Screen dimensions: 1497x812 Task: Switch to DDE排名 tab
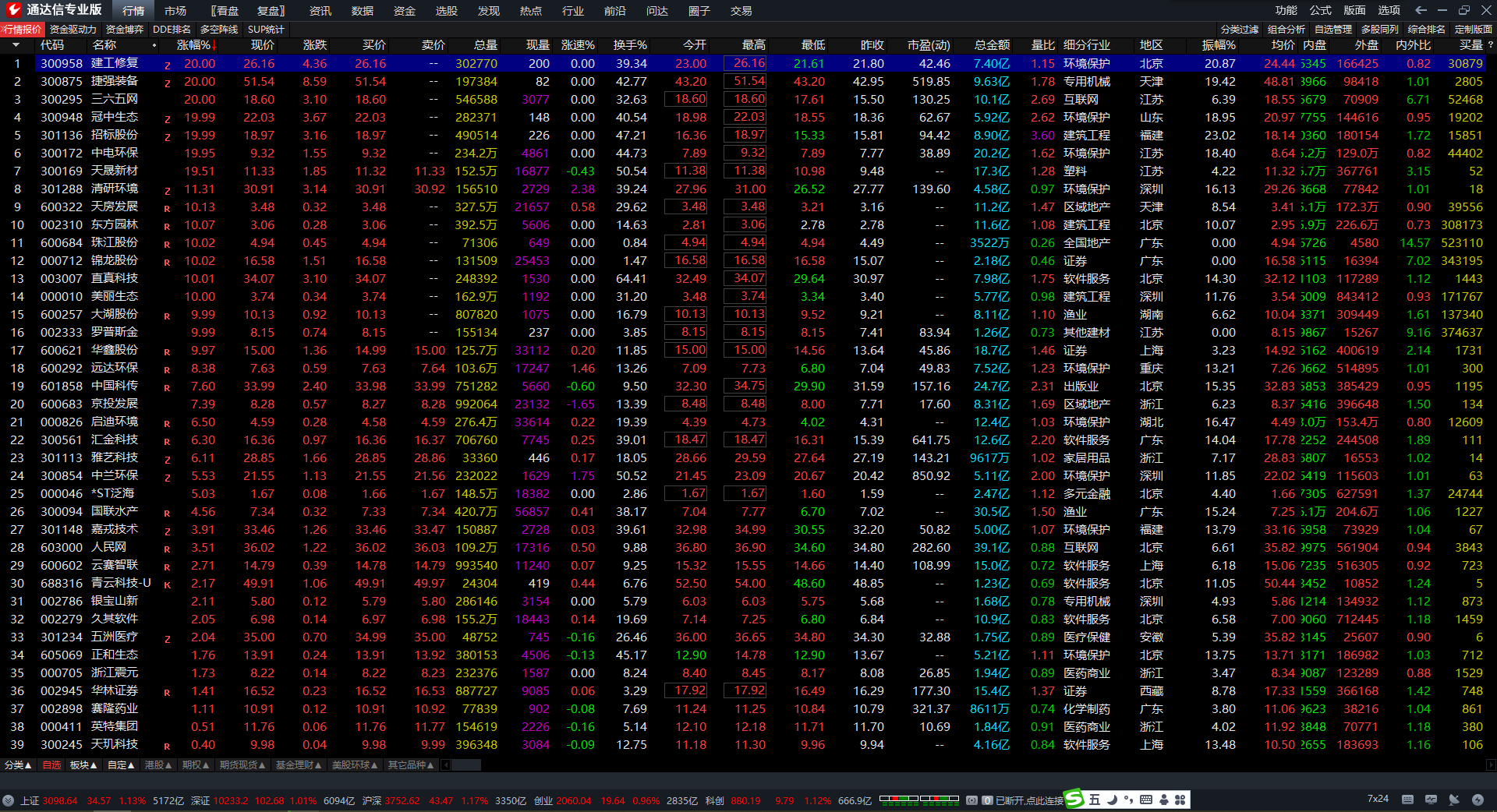(x=172, y=29)
